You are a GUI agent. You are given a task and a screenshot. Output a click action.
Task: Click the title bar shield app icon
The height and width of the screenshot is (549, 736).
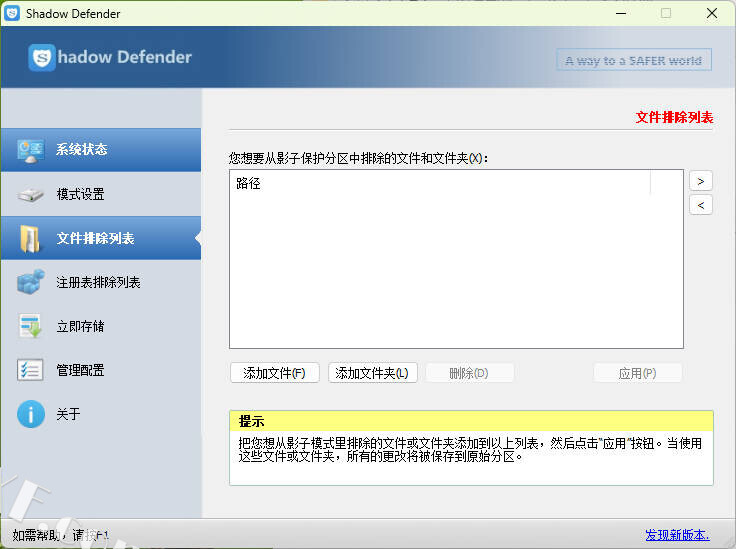[x=12, y=13]
